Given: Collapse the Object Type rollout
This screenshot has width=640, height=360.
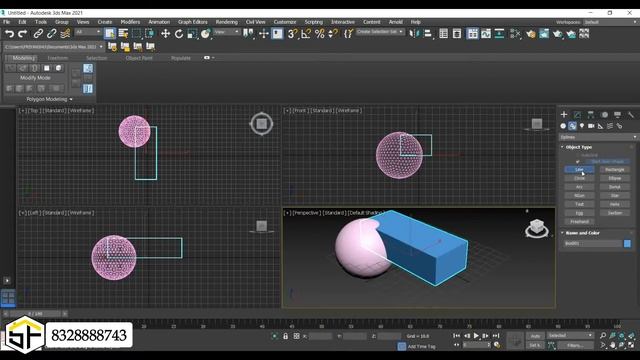Looking at the screenshot, I should coord(578,147).
